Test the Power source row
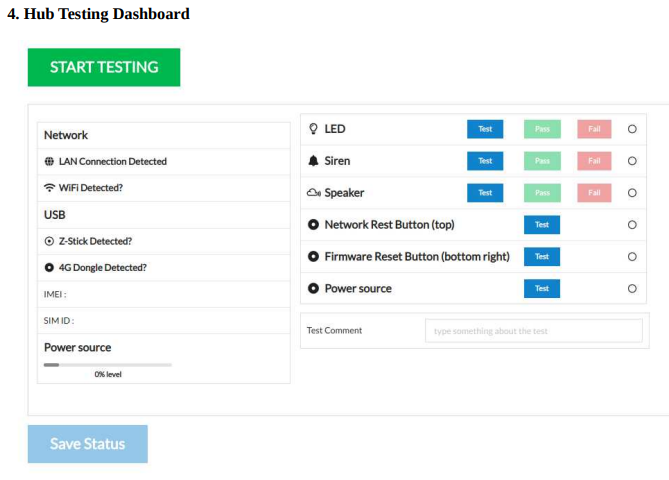Screen dimensions: 669x480 (542, 288)
